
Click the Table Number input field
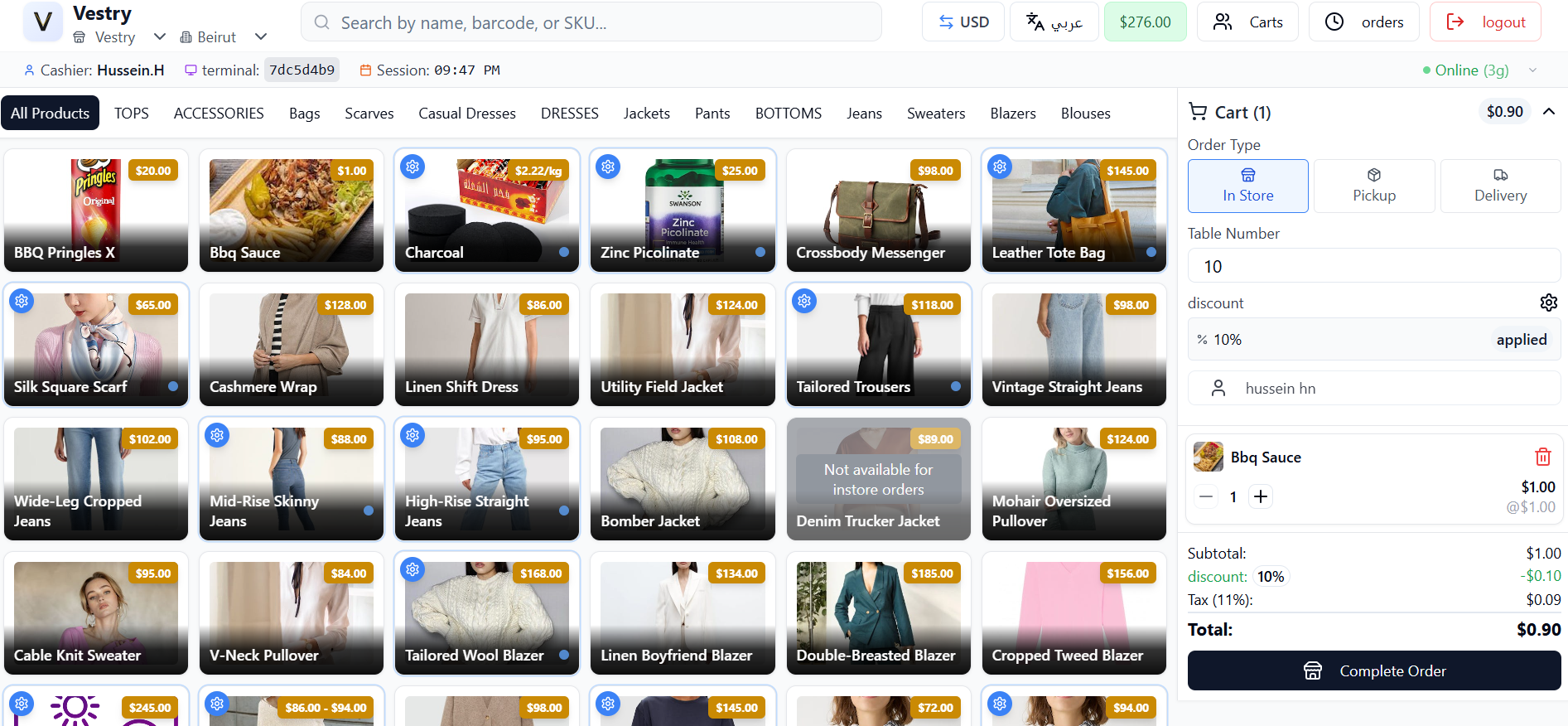point(1374,266)
